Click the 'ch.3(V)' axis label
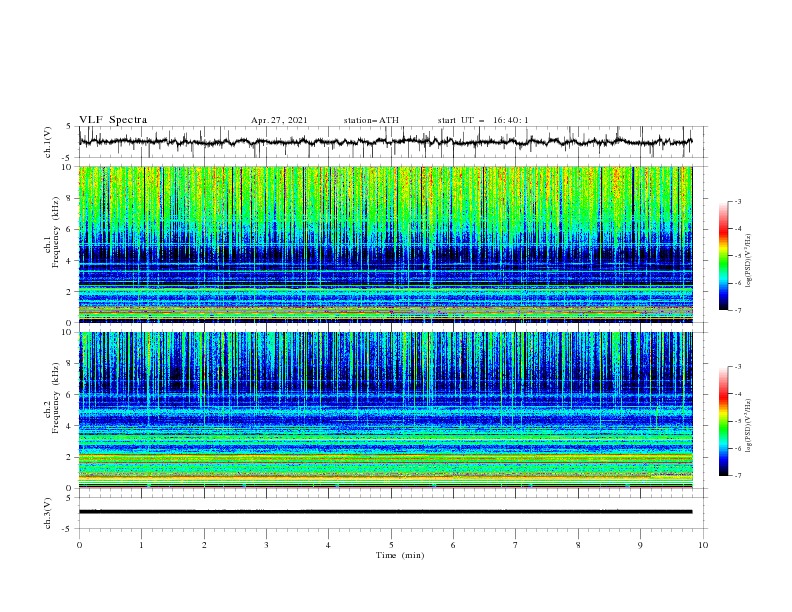Image resolution: width=792 pixels, height=612 pixels. point(47,513)
